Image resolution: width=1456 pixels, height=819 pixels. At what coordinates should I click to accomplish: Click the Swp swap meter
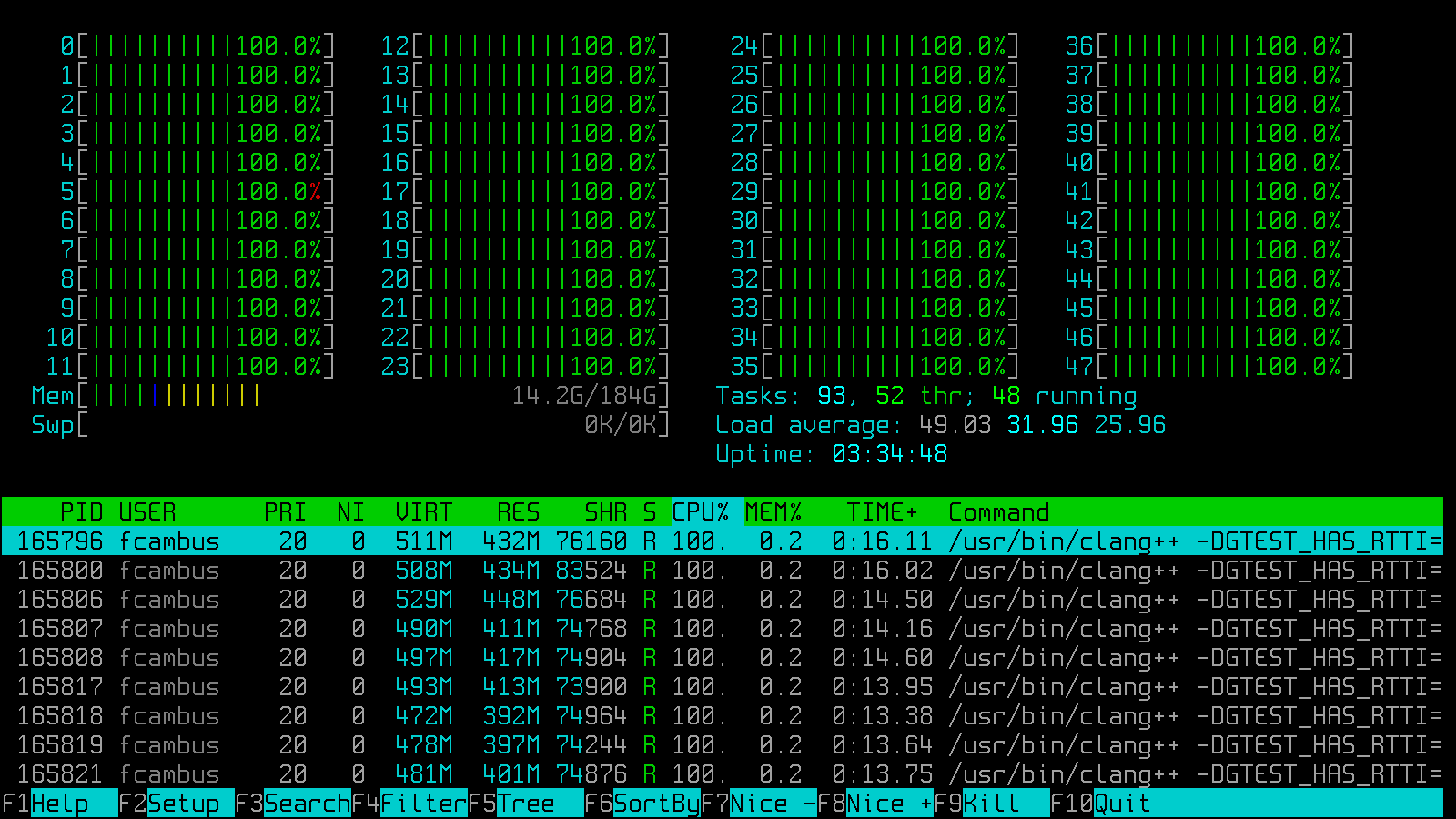coord(350,425)
